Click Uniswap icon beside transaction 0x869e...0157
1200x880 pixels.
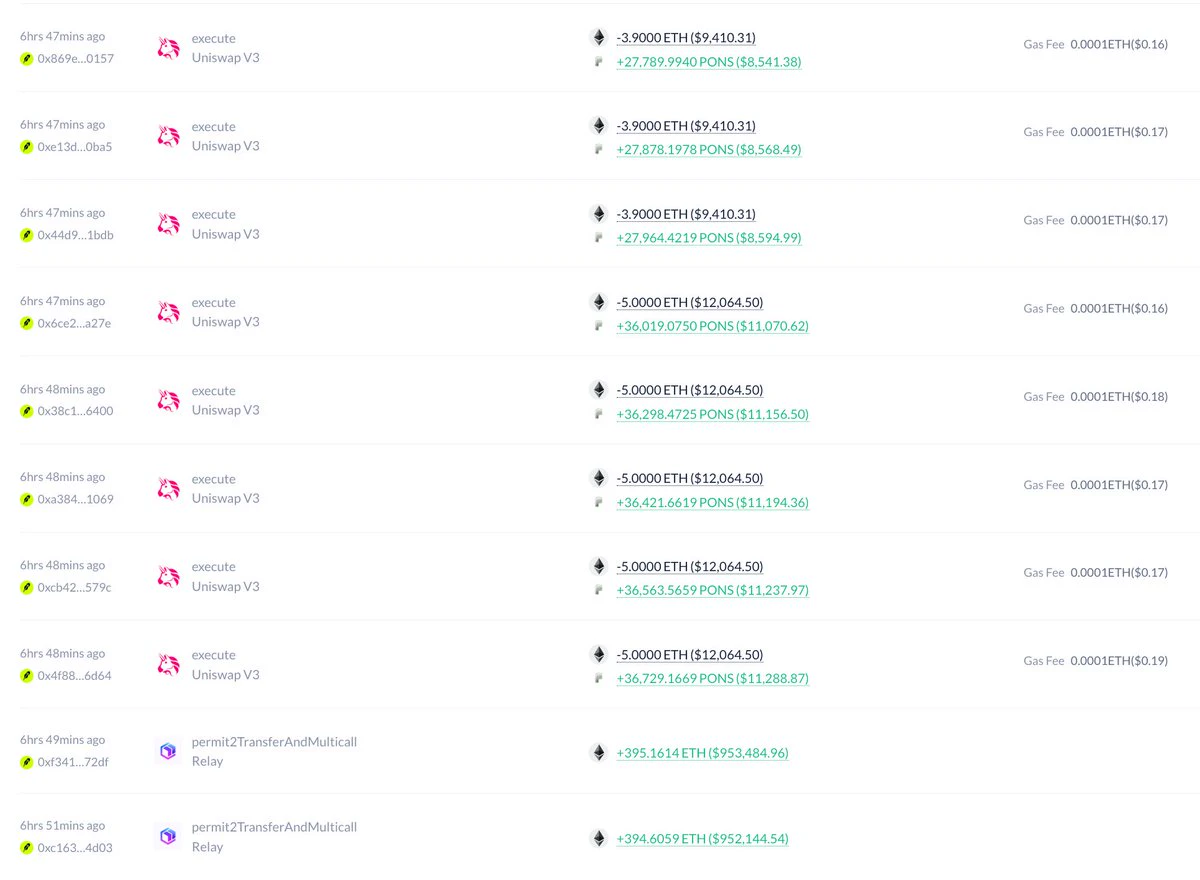[168, 49]
